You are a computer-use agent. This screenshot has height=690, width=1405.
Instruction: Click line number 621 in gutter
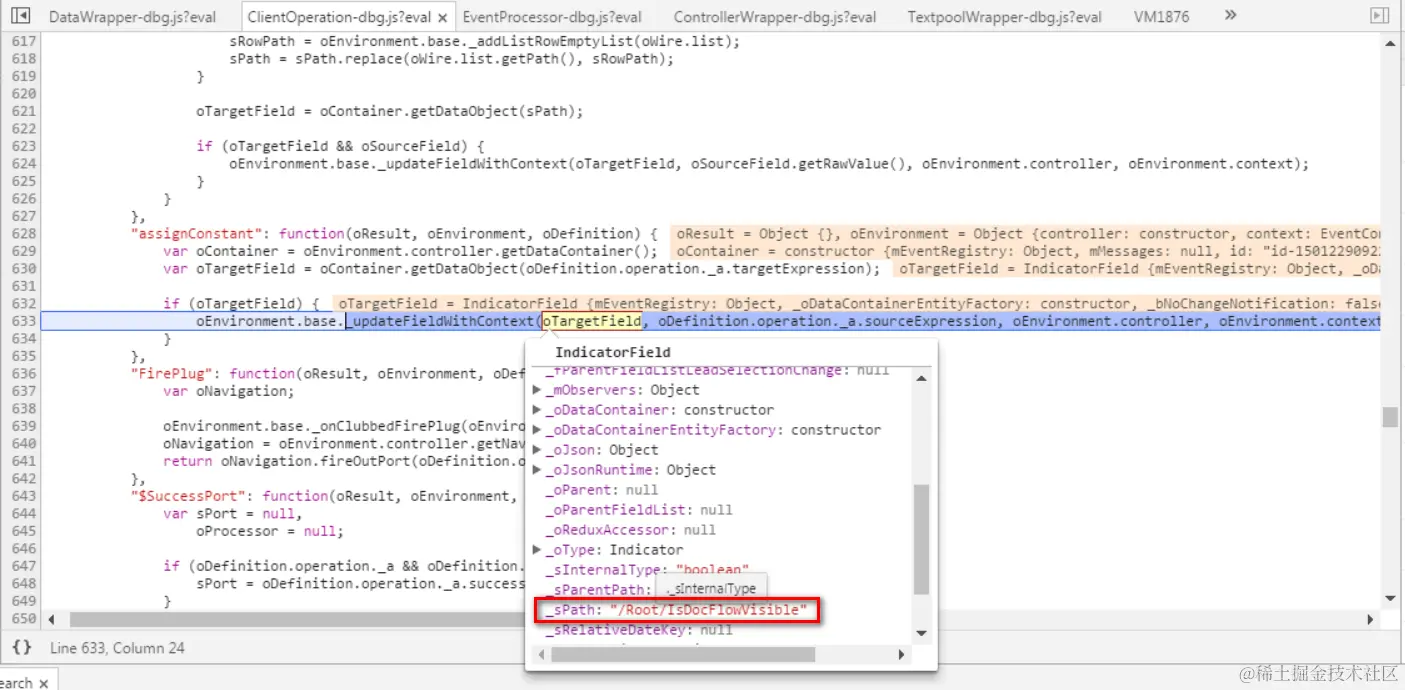click(24, 111)
